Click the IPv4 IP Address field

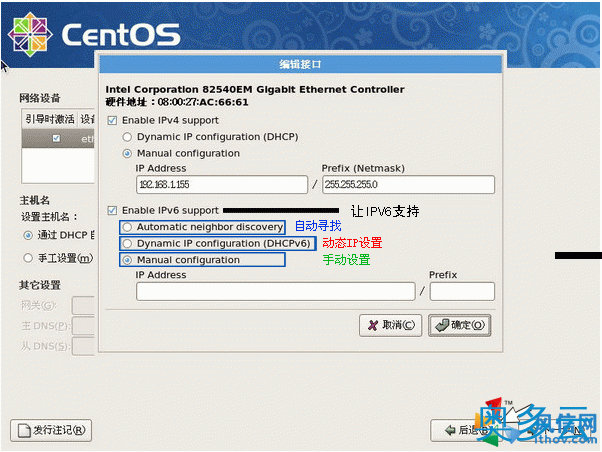click(x=222, y=185)
